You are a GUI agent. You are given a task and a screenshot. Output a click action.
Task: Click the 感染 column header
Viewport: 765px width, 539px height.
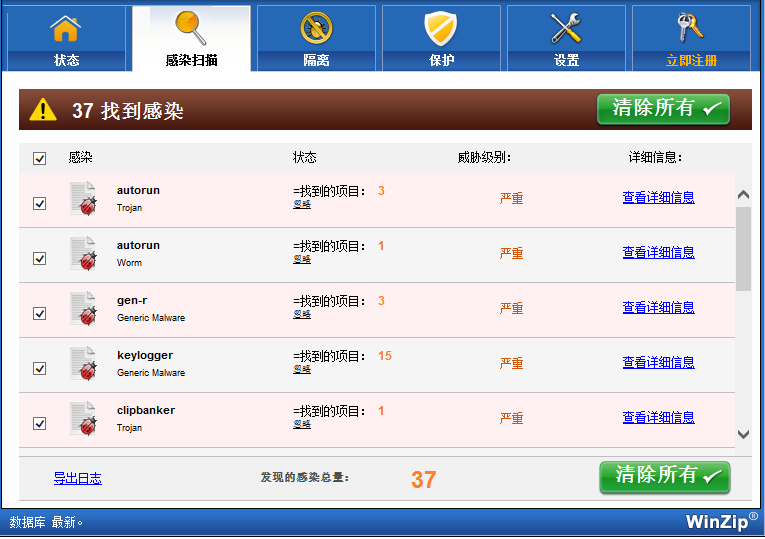(x=81, y=158)
